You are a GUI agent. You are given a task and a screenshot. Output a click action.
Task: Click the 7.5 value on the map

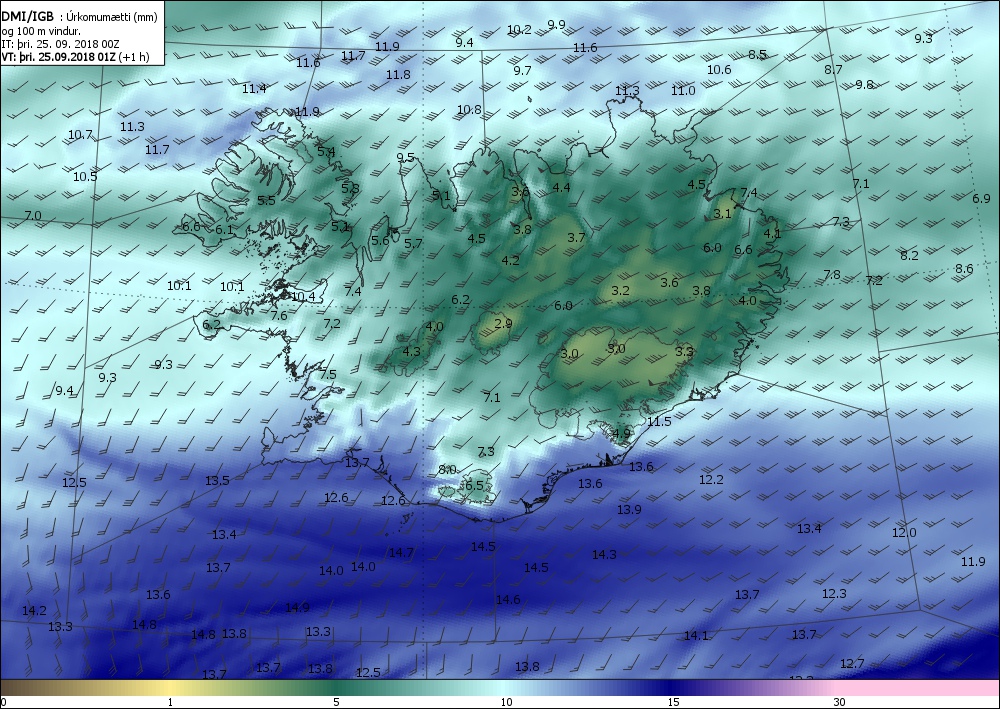click(328, 374)
